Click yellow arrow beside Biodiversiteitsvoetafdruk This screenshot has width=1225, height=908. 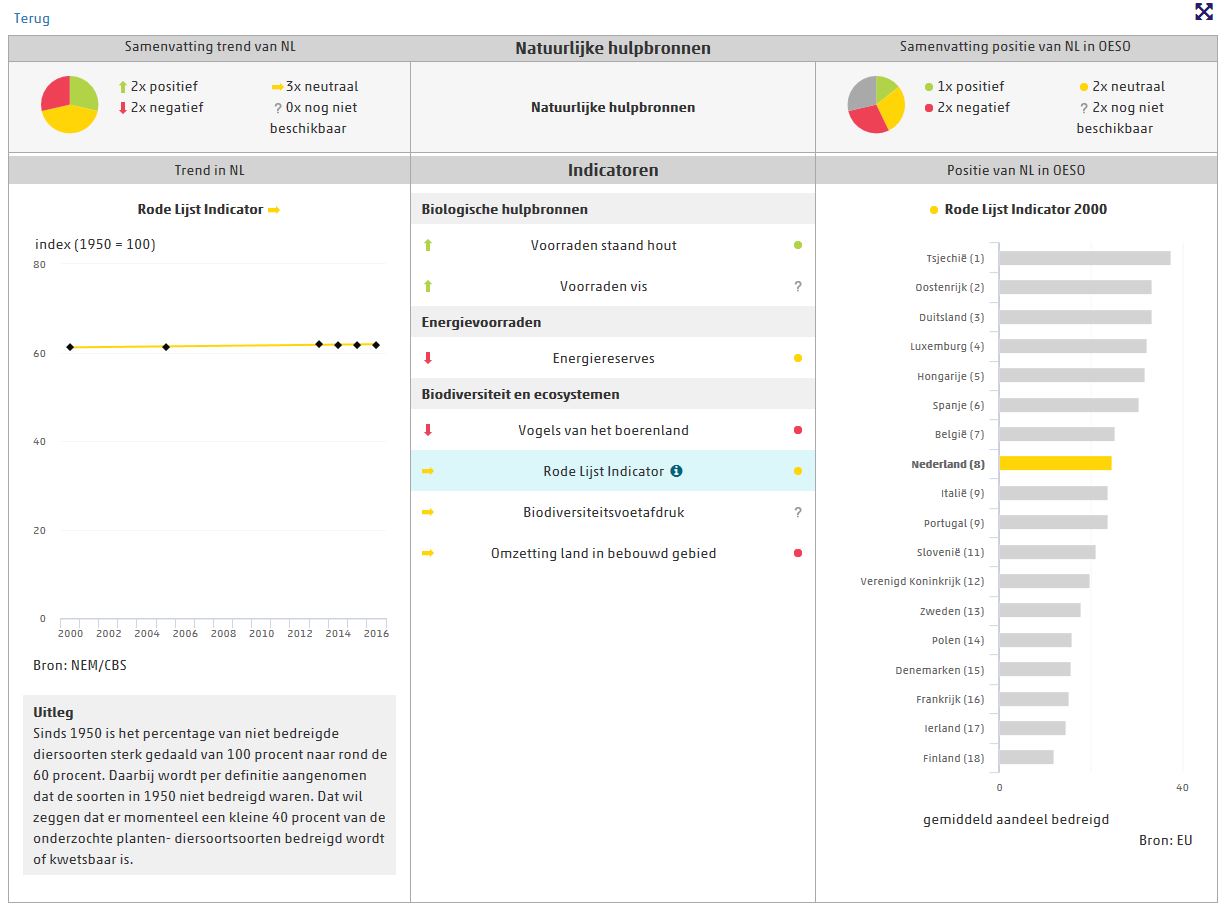(428, 512)
